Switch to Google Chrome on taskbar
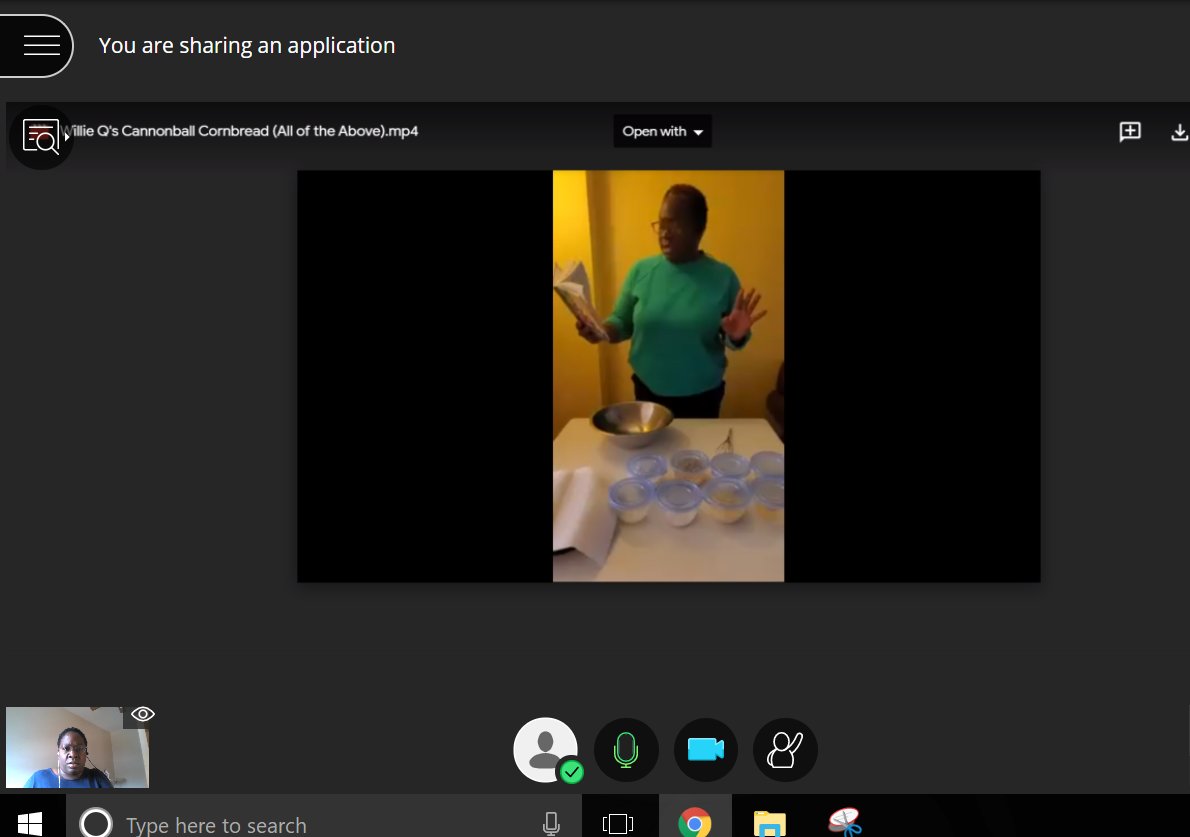The width and height of the screenshot is (1190, 837). coord(694,823)
